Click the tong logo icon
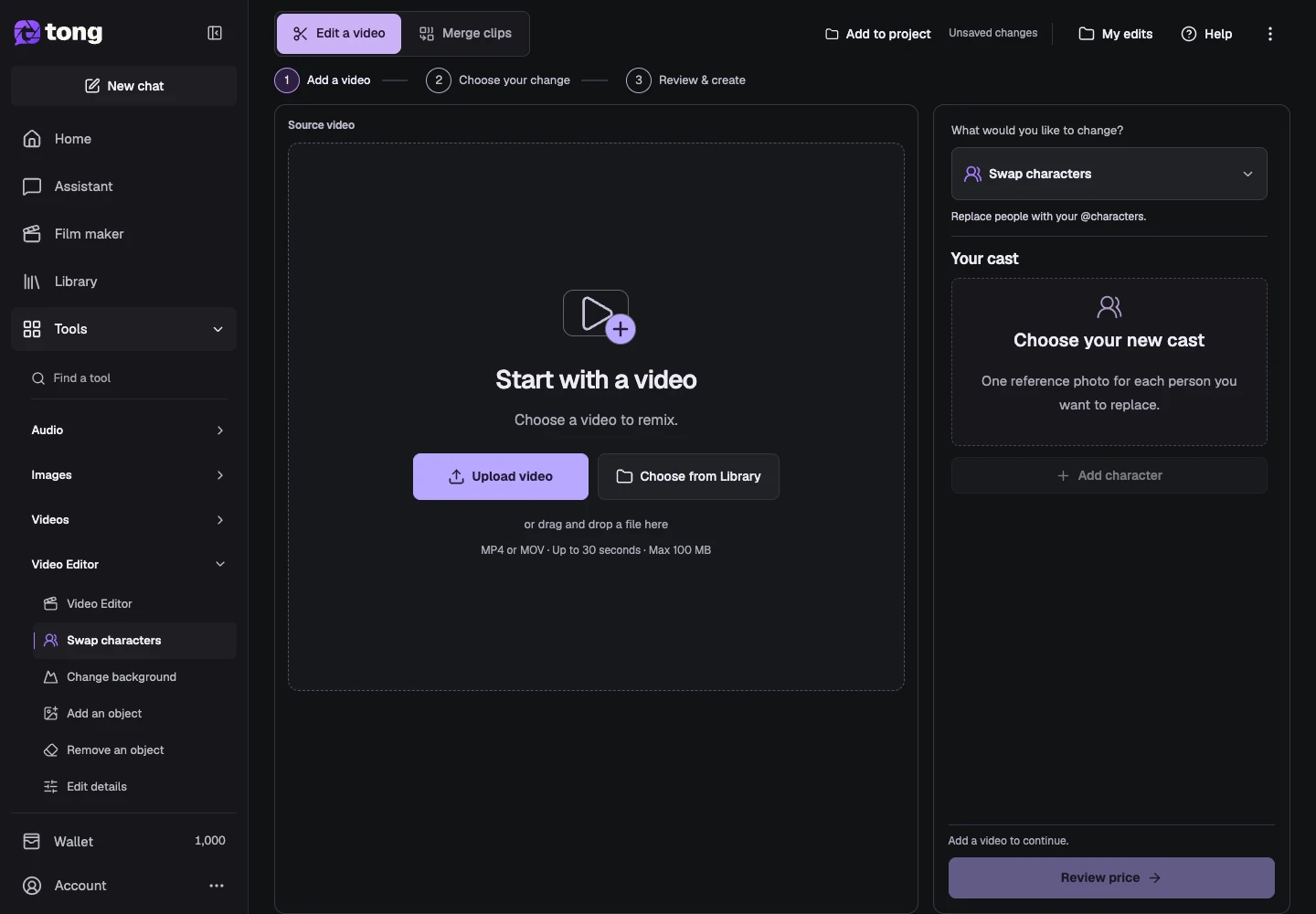The width and height of the screenshot is (1316, 914). (27, 33)
